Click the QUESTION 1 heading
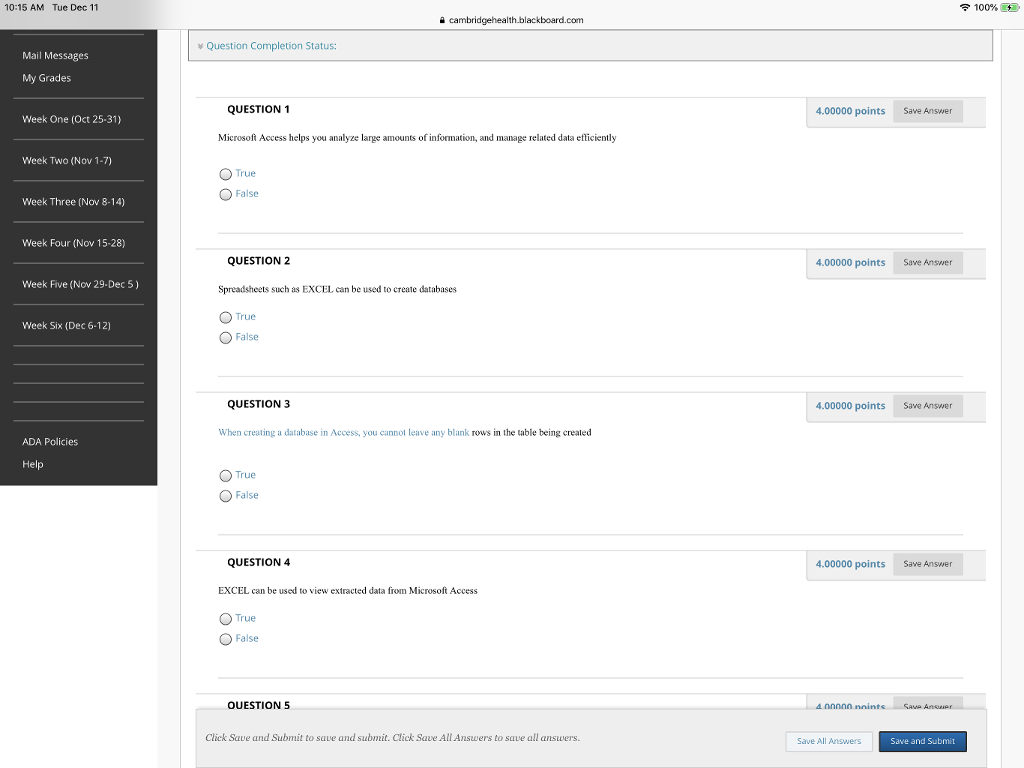The image size is (1024, 768). (x=259, y=109)
